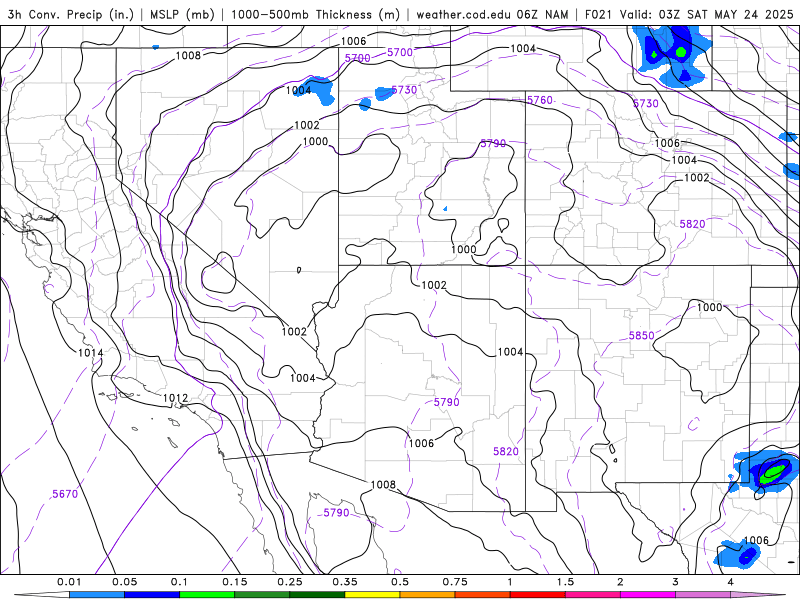Viewport: 800px width, 600px height.
Task: Click the '0.15' legend label
Action: pyautogui.click(x=235, y=582)
